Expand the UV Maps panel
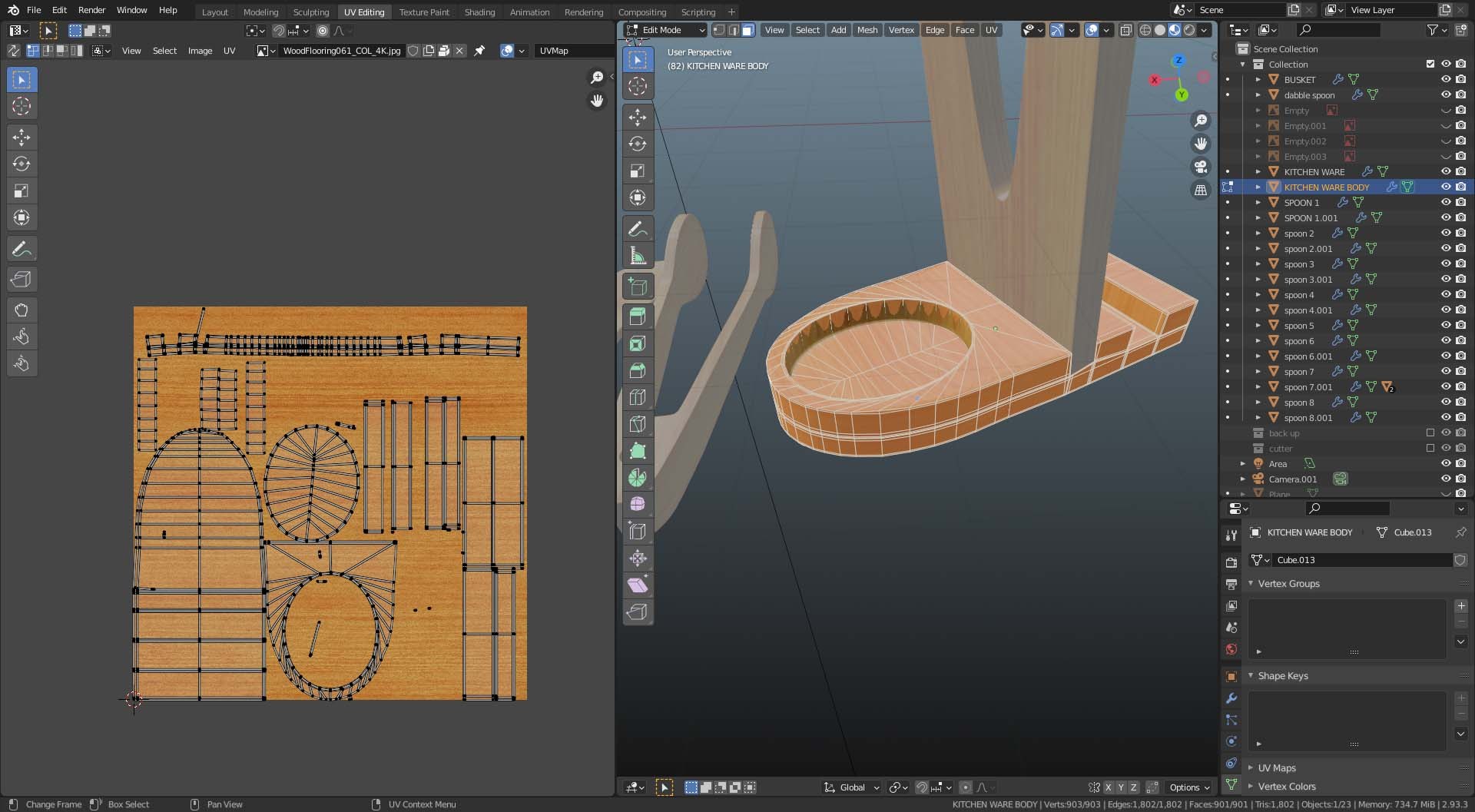This screenshot has height=812, width=1475. coord(1277,767)
